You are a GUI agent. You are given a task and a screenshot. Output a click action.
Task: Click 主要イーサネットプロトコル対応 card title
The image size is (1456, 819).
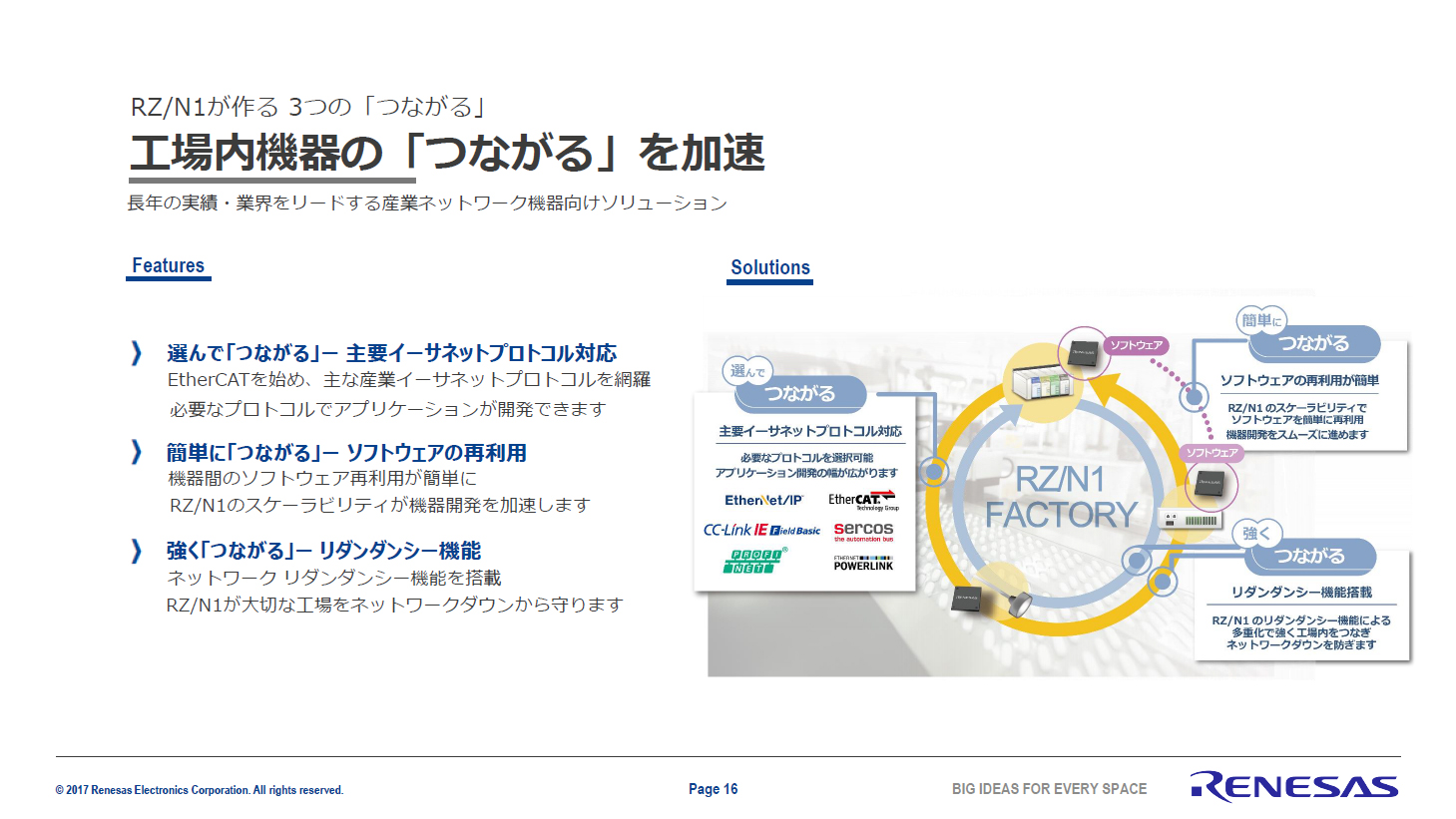(810, 431)
